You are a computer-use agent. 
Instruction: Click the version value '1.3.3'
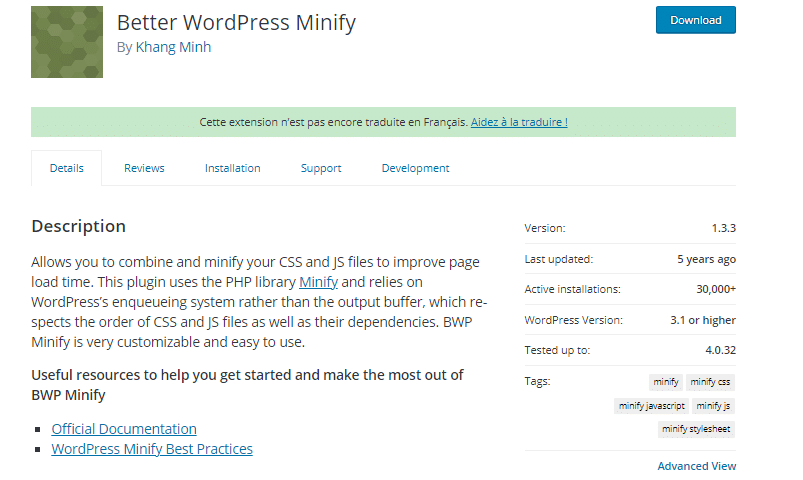pos(724,228)
